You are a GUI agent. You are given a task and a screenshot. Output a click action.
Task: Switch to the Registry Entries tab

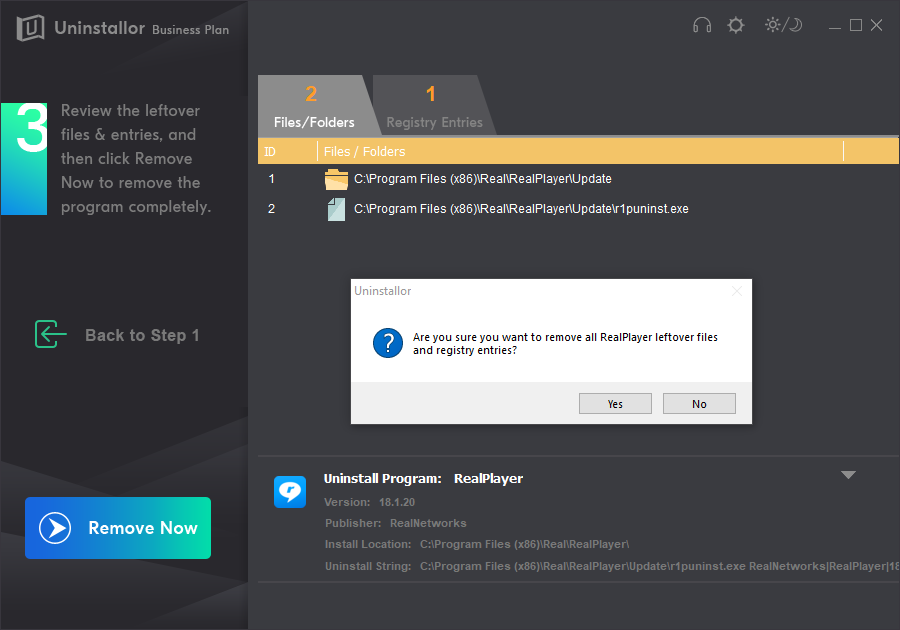(x=434, y=106)
